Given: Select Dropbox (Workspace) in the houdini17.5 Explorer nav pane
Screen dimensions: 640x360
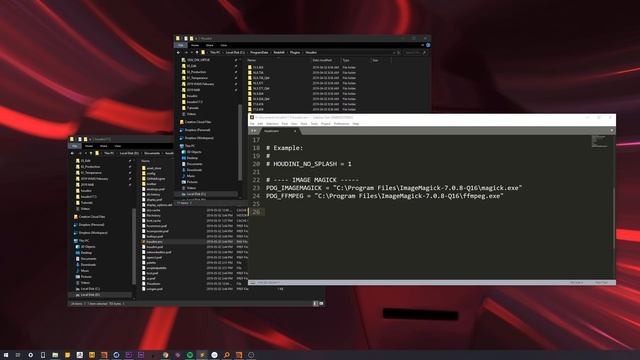Looking at the screenshot, I should [91, 233].
